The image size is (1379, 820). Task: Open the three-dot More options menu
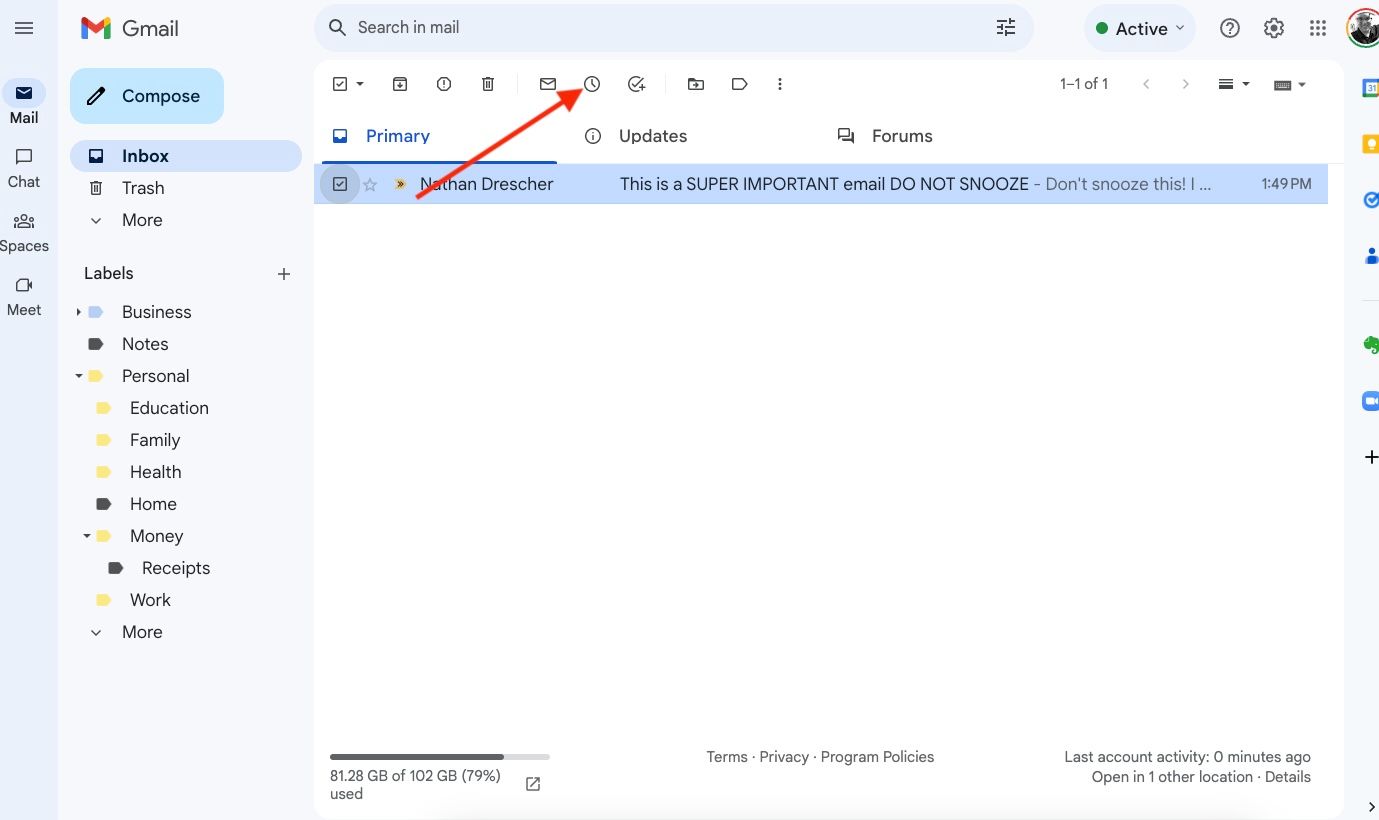pyautogui.click(x=780, y=84)
